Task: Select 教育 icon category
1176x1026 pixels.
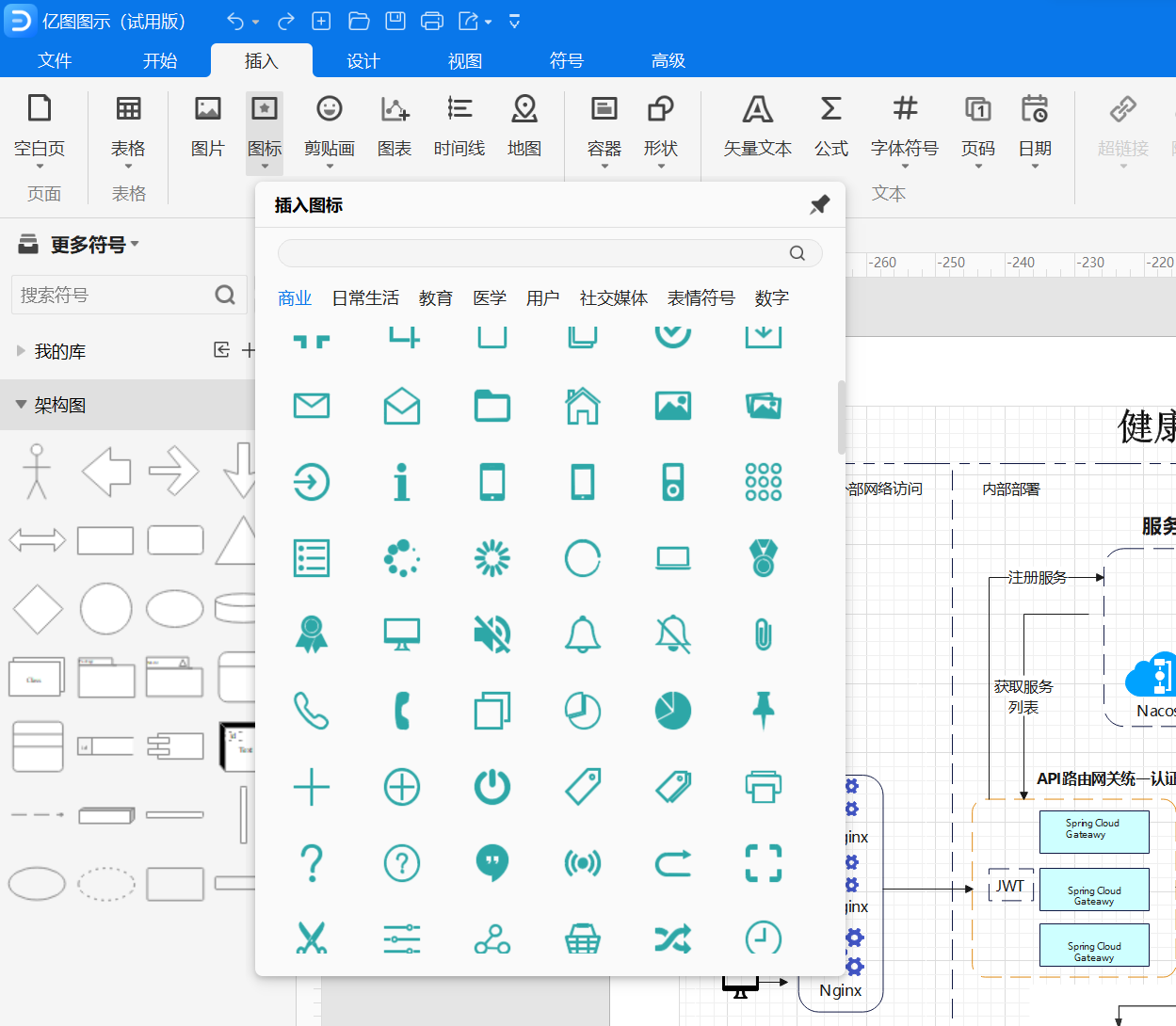Action: click(436, 297)
